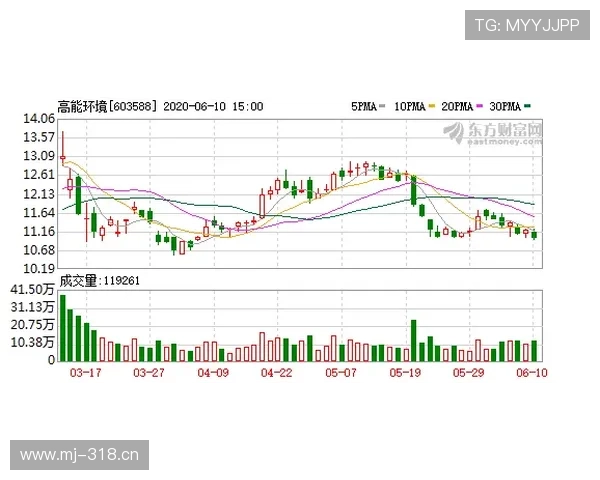
Task: Click the 2020-06-10 15:00 timestamp
Action: pyautogui.click(x=212, y=104)
